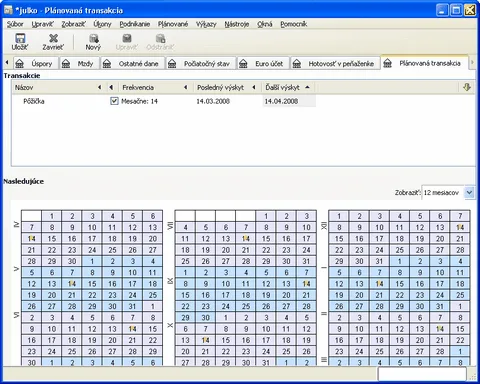Click the arrow left of Frekvencia column

pos(111,87)
